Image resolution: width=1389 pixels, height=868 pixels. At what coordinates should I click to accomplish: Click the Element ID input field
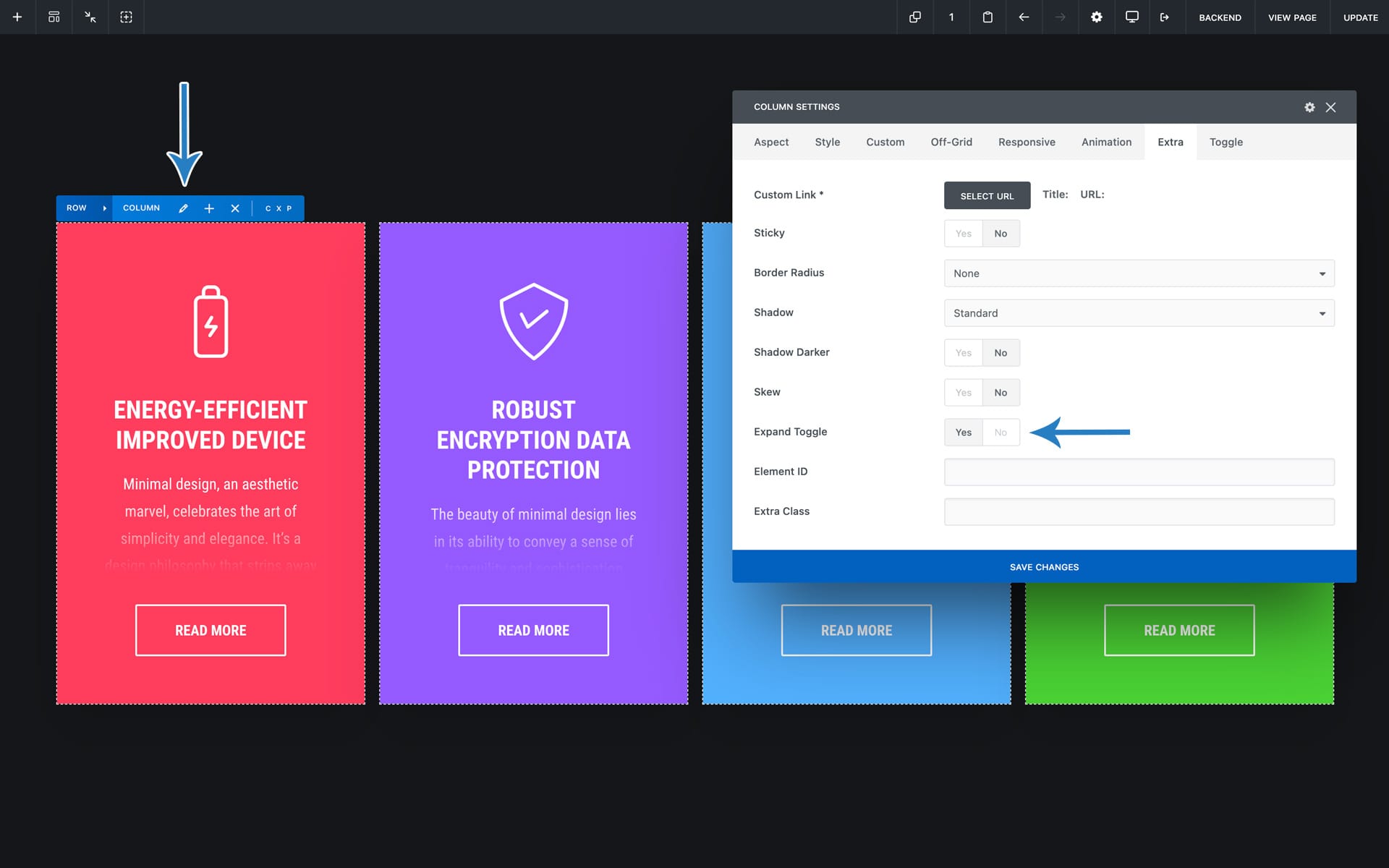(x=1139, y=472)
